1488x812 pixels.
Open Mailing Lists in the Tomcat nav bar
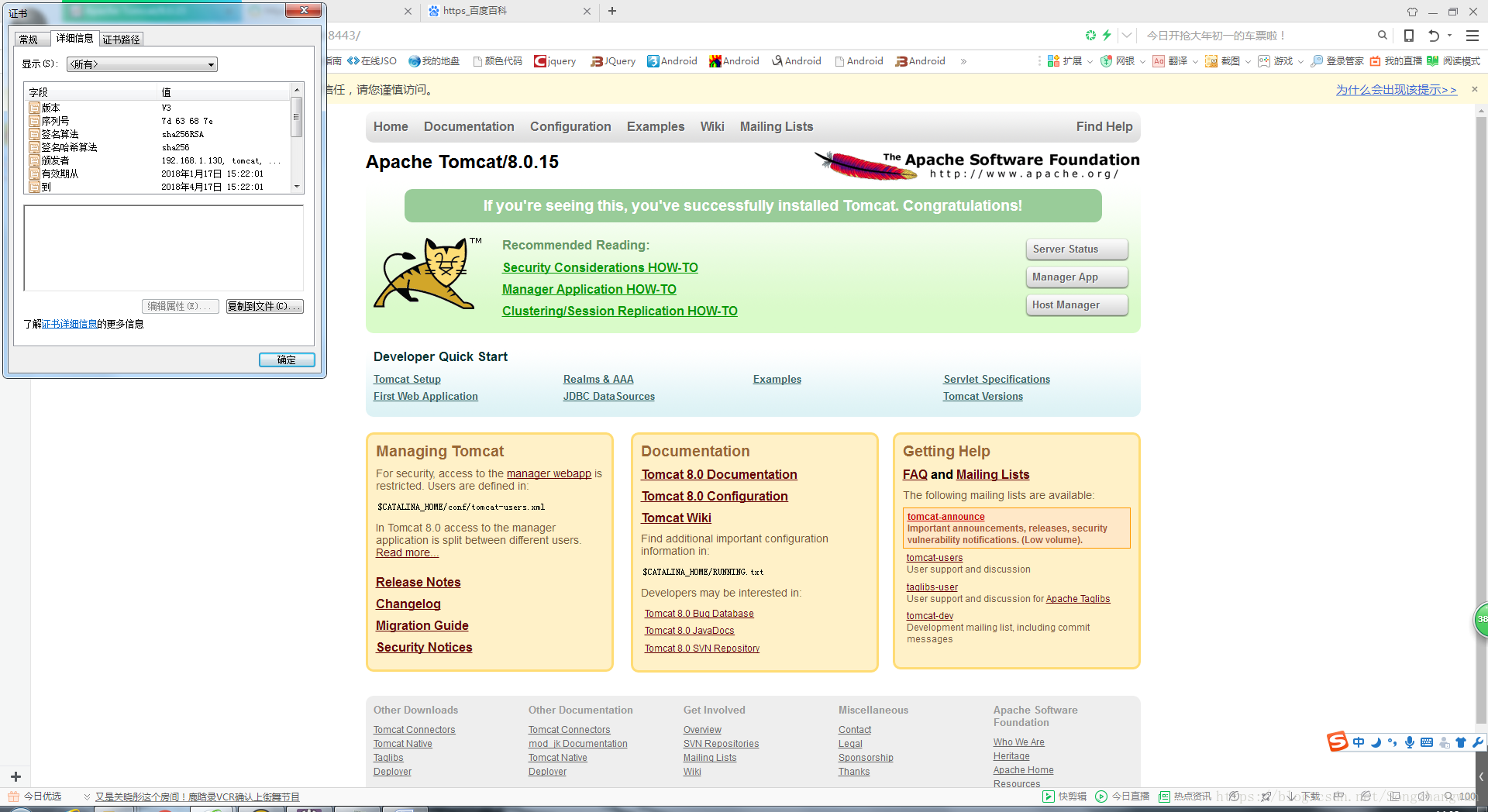(777, 126)
